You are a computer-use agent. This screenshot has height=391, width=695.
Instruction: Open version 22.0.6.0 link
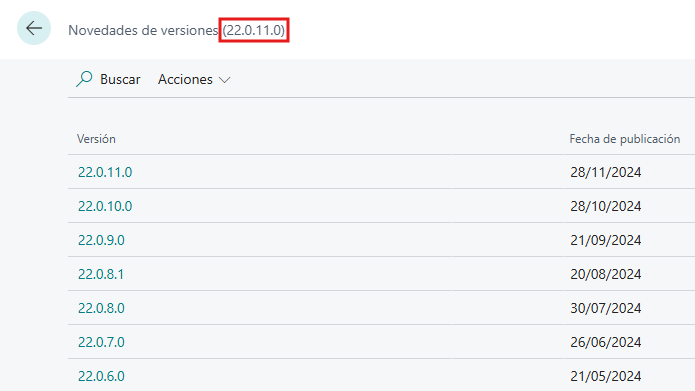click(x=102, y=376)
